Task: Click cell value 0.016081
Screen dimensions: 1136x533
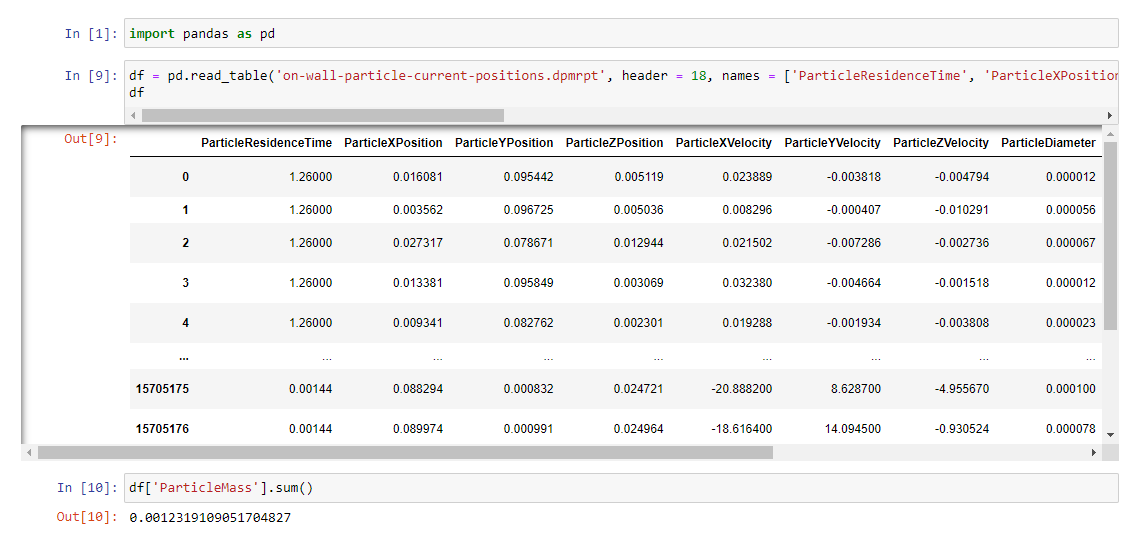Action: pyautogui.click(x=417, y=177)
